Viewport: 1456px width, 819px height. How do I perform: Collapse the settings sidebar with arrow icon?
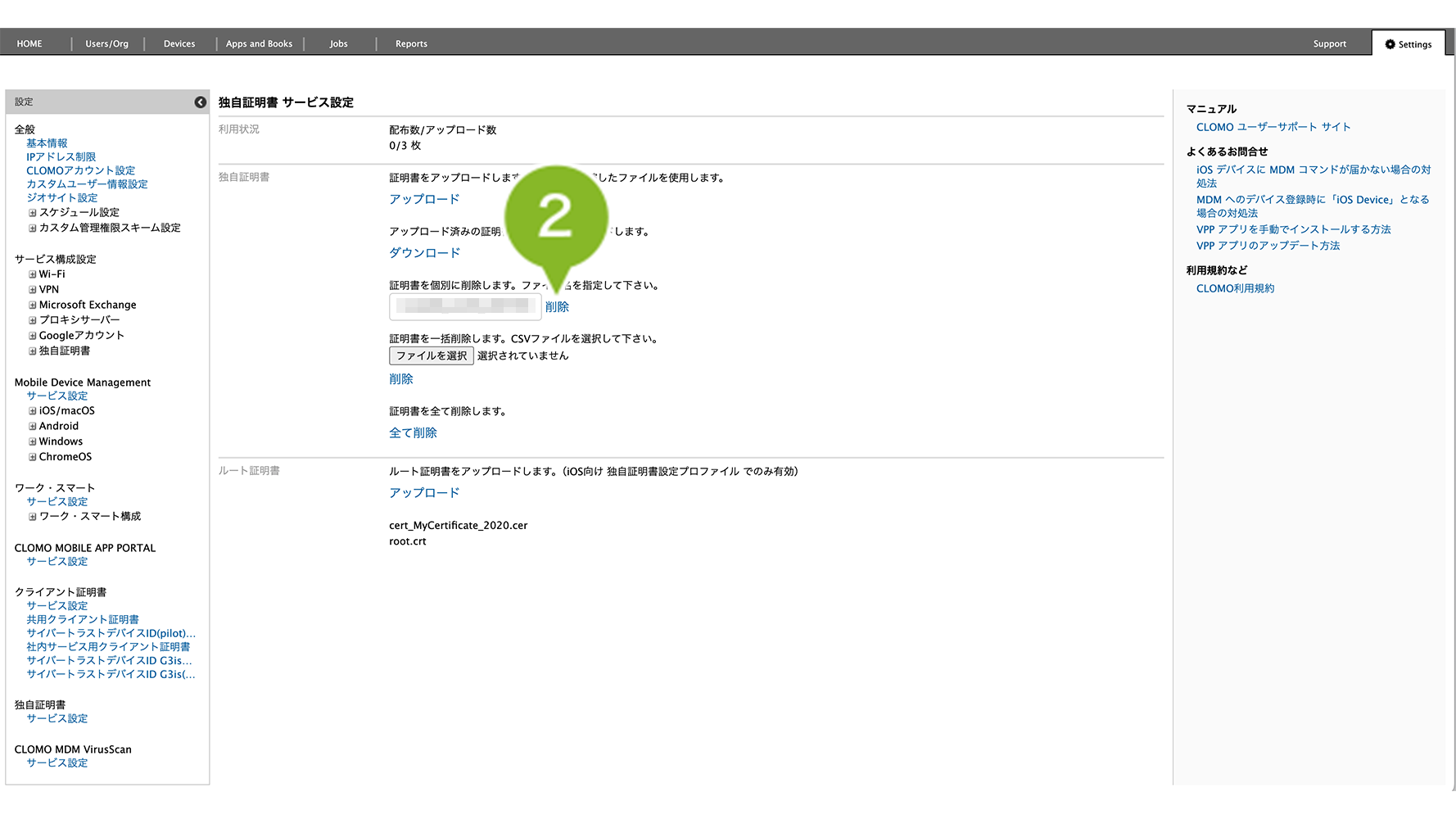tap(200, 102)
